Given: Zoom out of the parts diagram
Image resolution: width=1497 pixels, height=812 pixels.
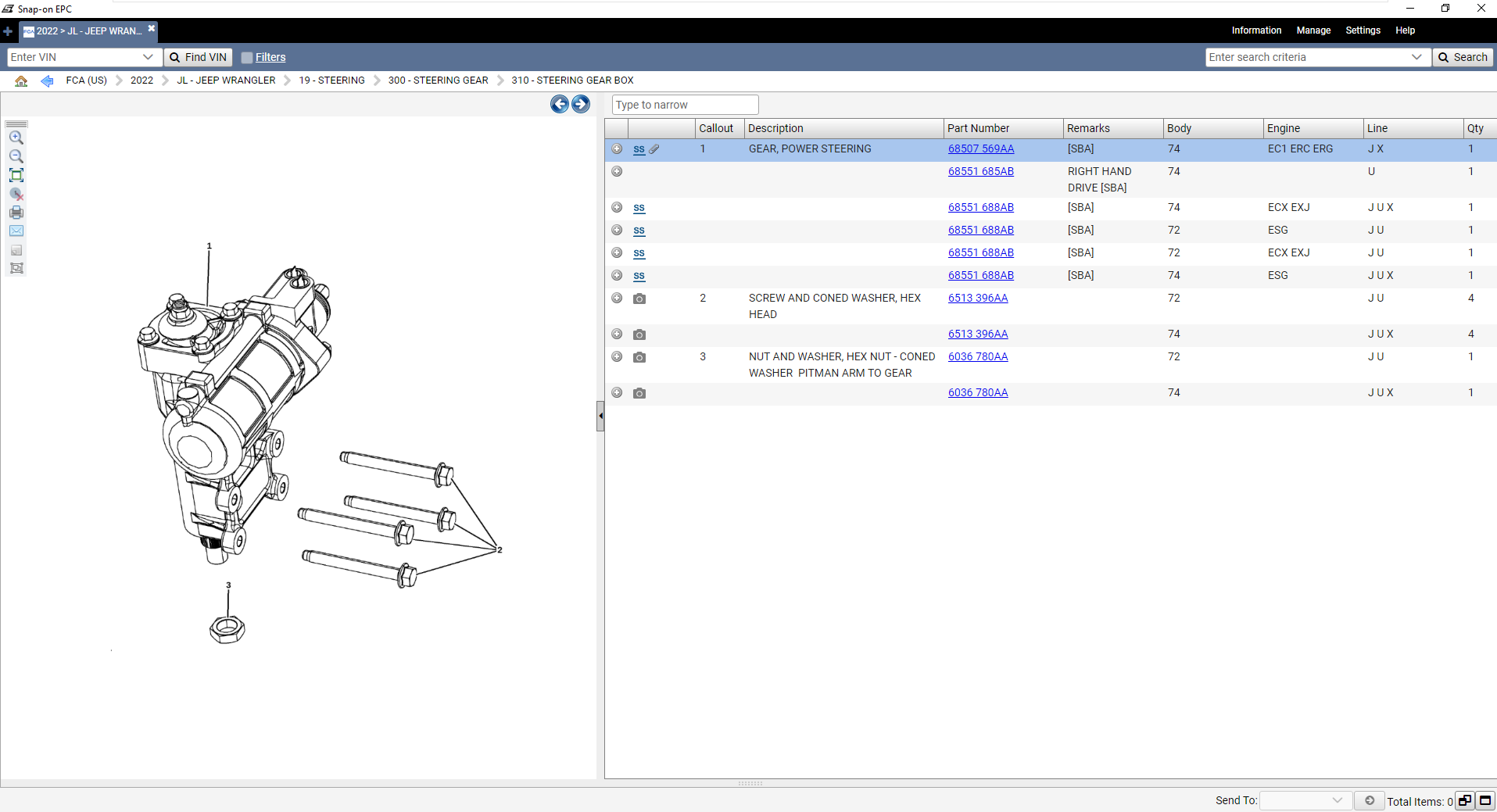Looking at the screenshot, I should 16,156.
